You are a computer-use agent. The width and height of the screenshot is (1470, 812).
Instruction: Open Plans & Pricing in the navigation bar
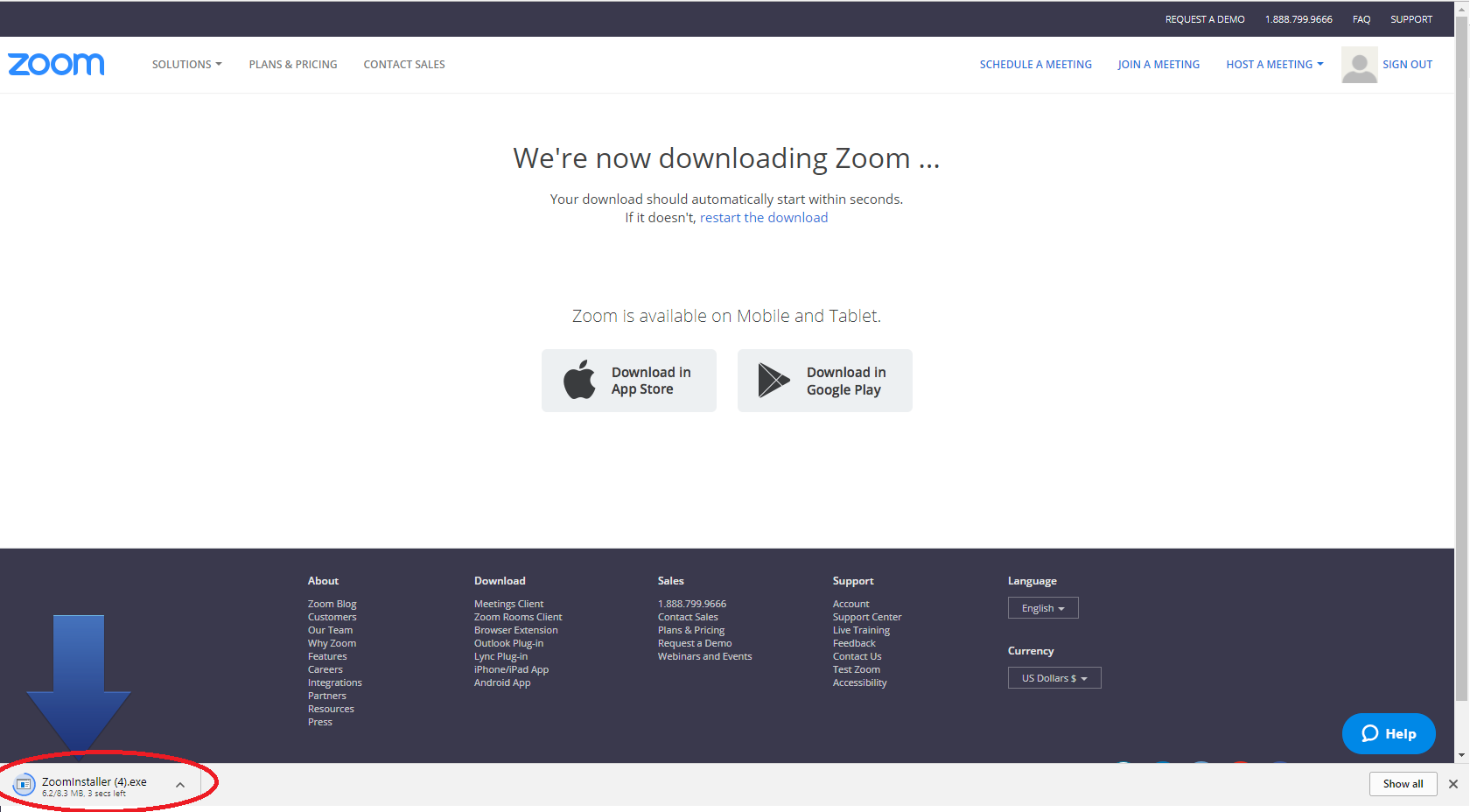[293, 65]
